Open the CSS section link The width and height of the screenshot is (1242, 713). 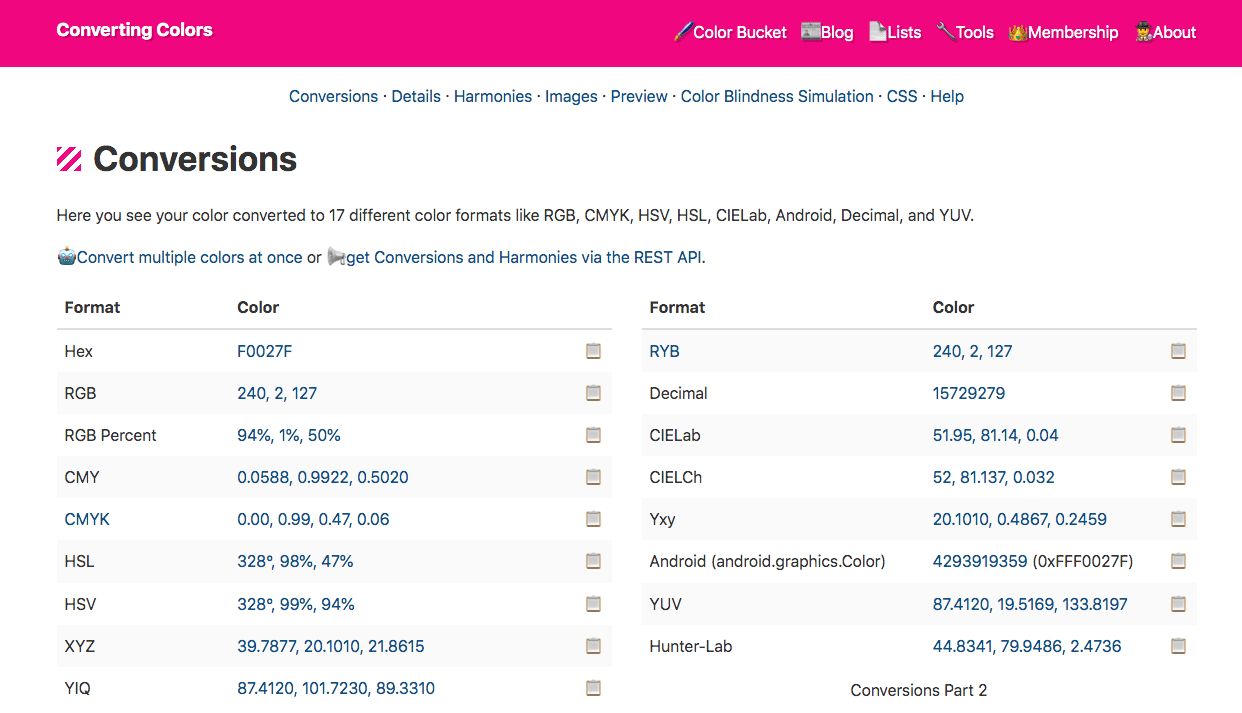pyautogui.click(x=902, y=96)
